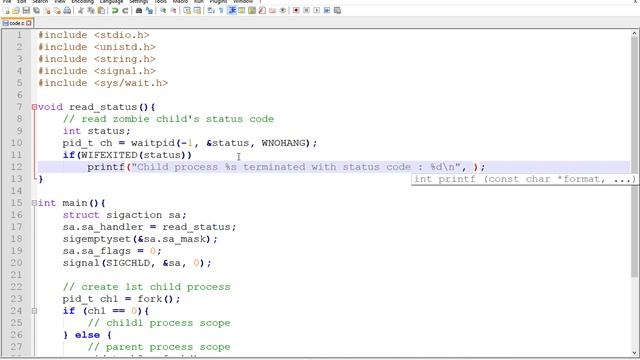Toggle the indent guide icon

pos(232,10)
